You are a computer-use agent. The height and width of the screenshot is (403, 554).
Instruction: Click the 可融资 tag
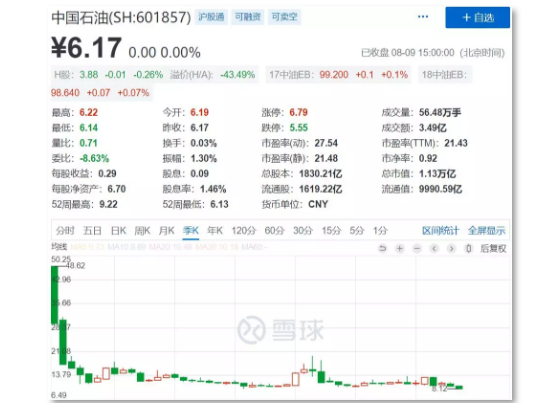pyautogui.click(x=248, y=17)
